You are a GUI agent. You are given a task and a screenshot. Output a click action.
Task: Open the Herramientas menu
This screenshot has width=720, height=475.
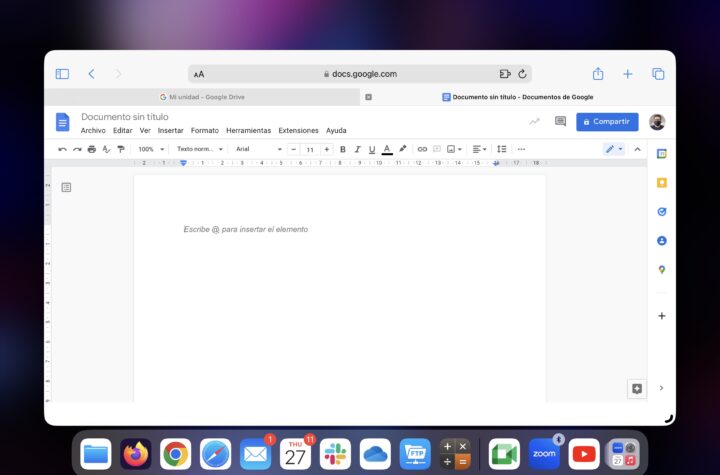pyautogui.click(x=248, y=130)
